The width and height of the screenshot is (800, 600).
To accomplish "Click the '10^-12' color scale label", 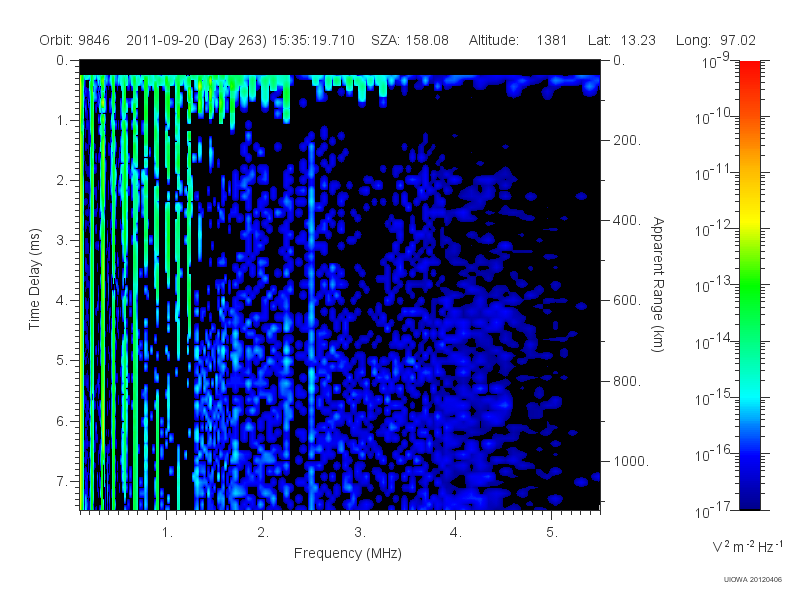I will [x=713, y=229].
